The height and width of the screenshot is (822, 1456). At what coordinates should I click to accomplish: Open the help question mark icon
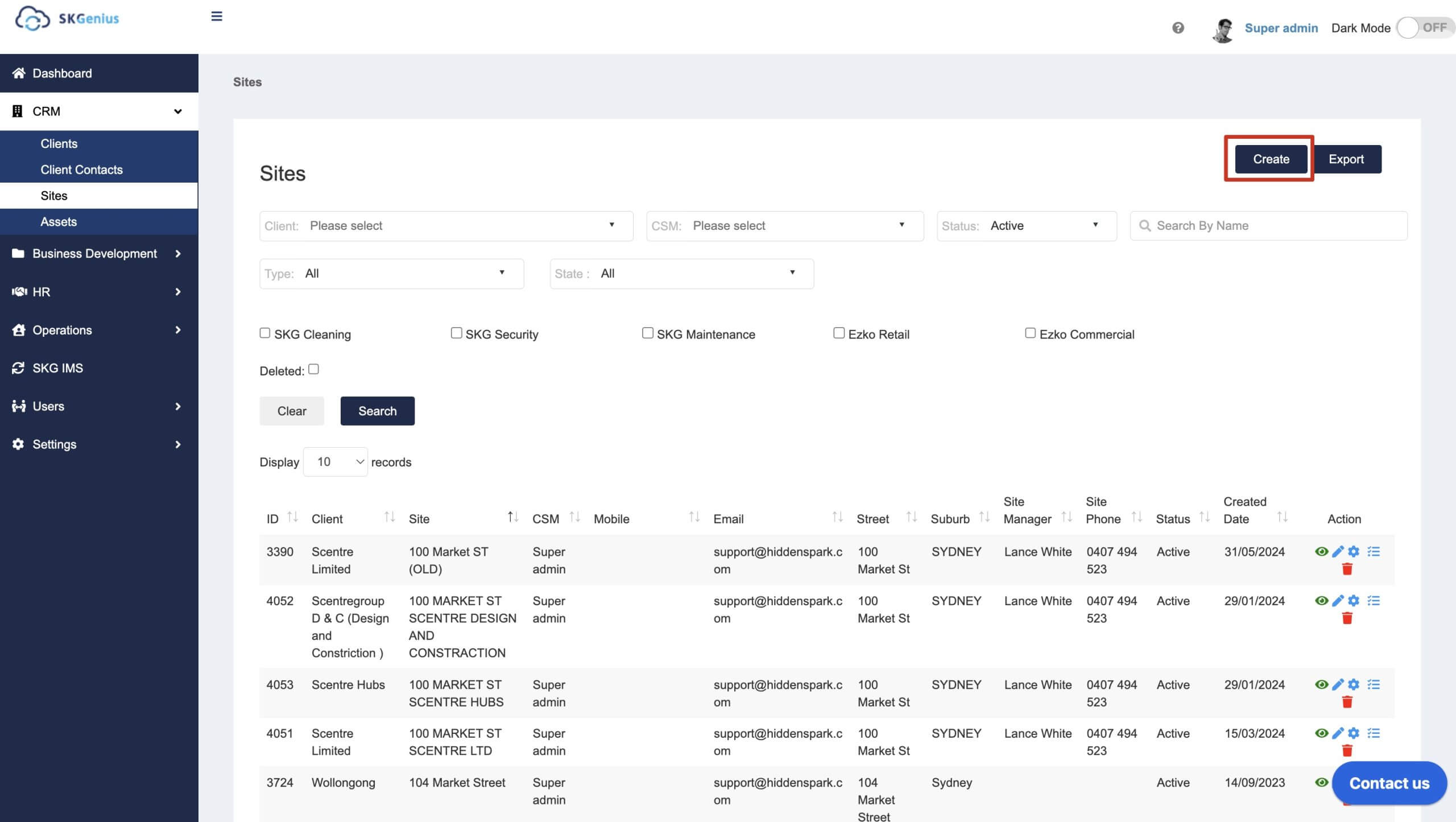click(x=1178, y=28)
